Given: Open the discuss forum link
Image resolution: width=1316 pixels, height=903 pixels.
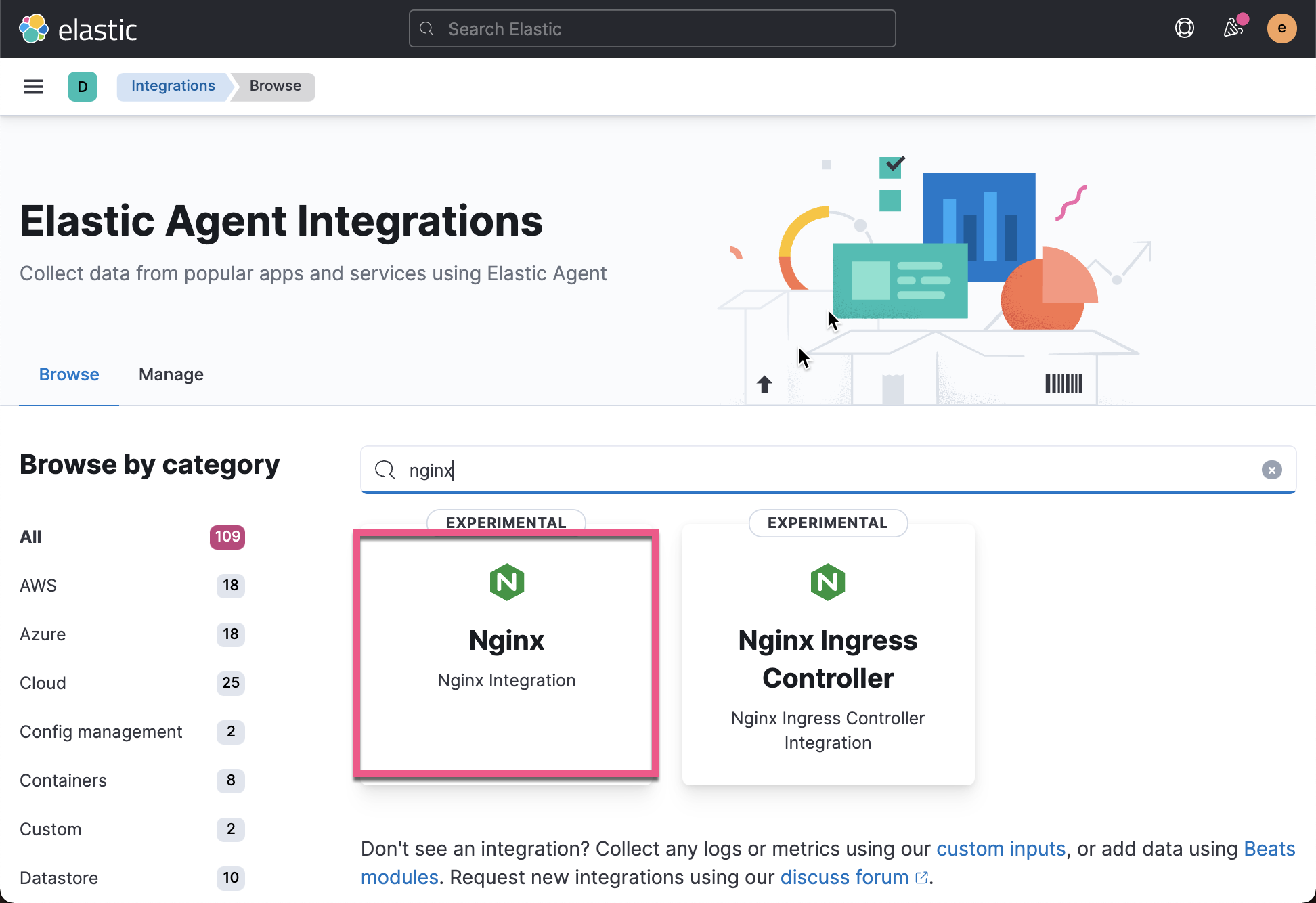Looking at the screenshot, I should tap(844, 877).
